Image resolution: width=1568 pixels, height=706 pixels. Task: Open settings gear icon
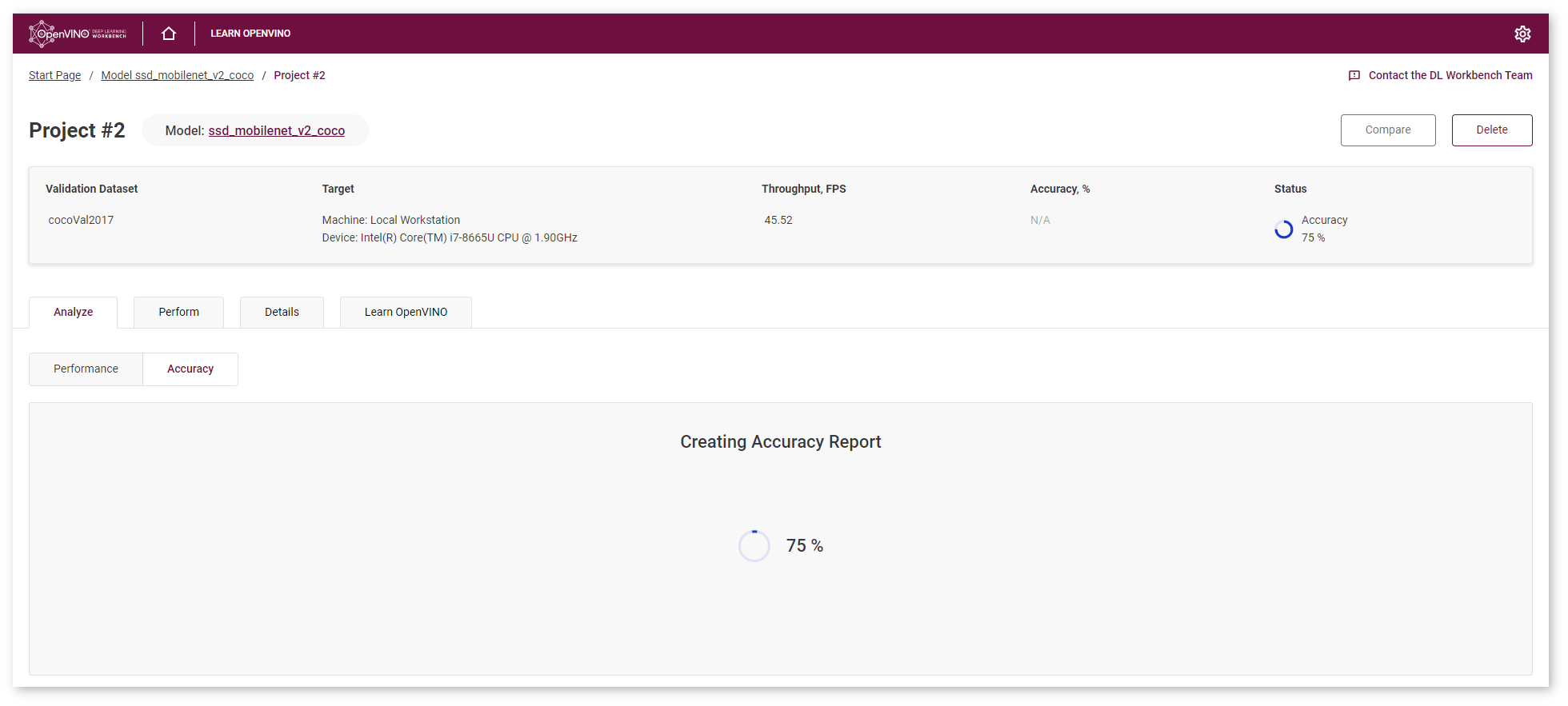pyautogui.click(x=1522, y=34)
